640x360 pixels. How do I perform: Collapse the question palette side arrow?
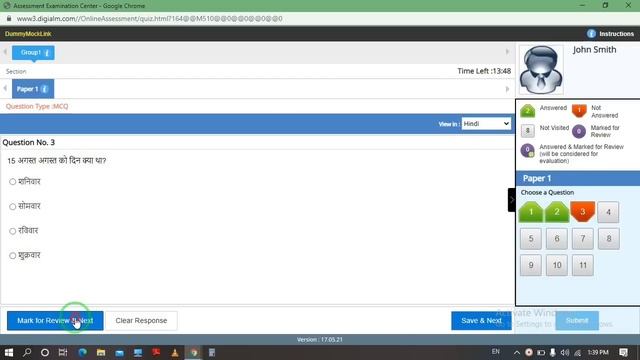pos(512,200)
